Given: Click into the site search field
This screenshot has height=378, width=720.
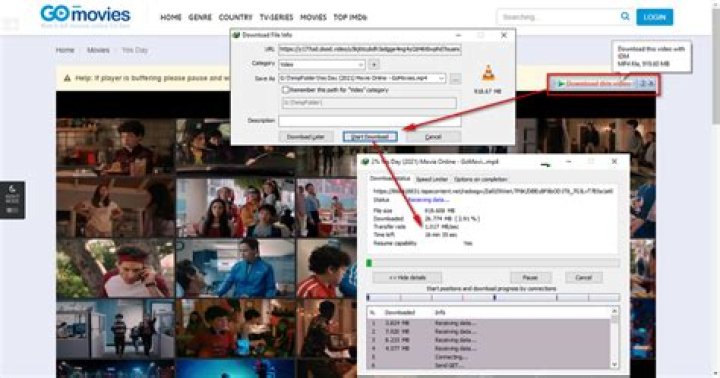Looking at the screenshot, I should click(558, 17).
